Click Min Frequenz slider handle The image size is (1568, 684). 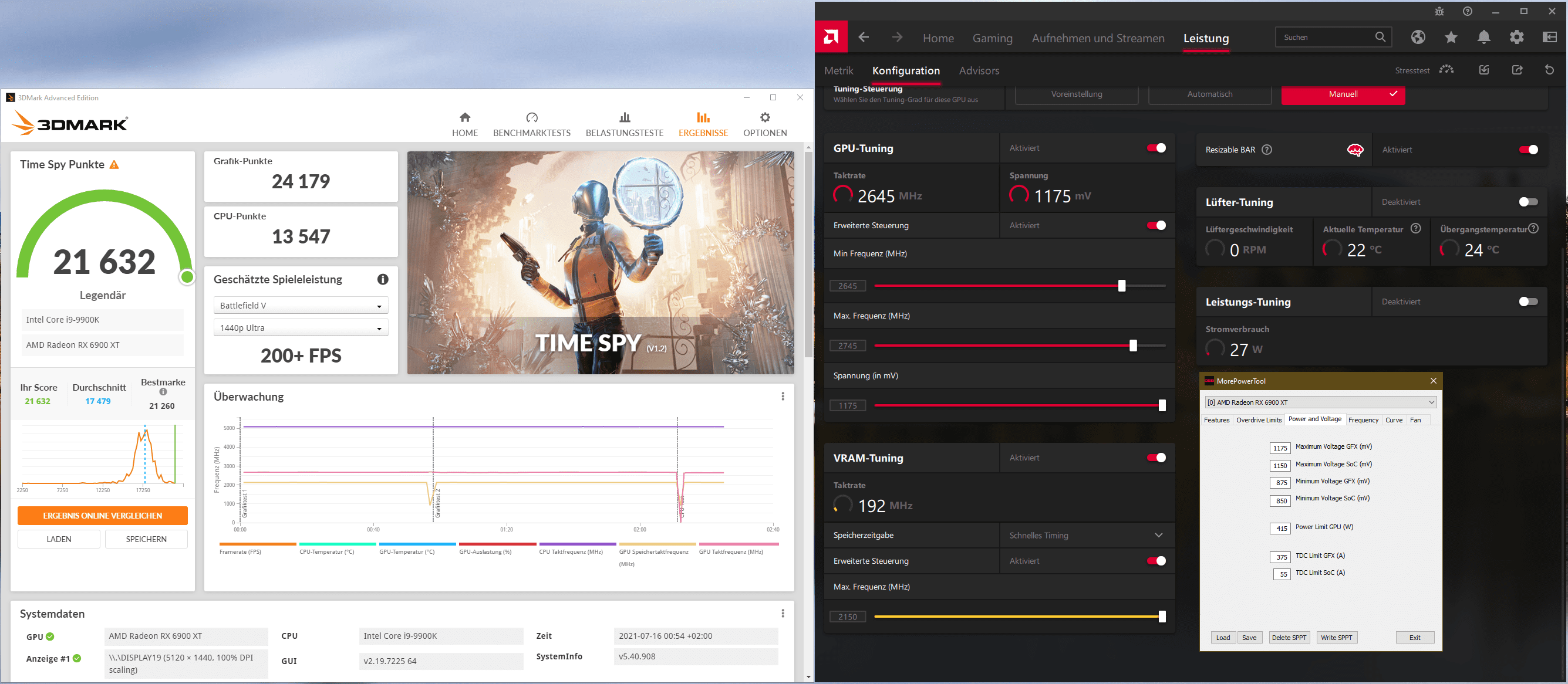click(1122, 286)
